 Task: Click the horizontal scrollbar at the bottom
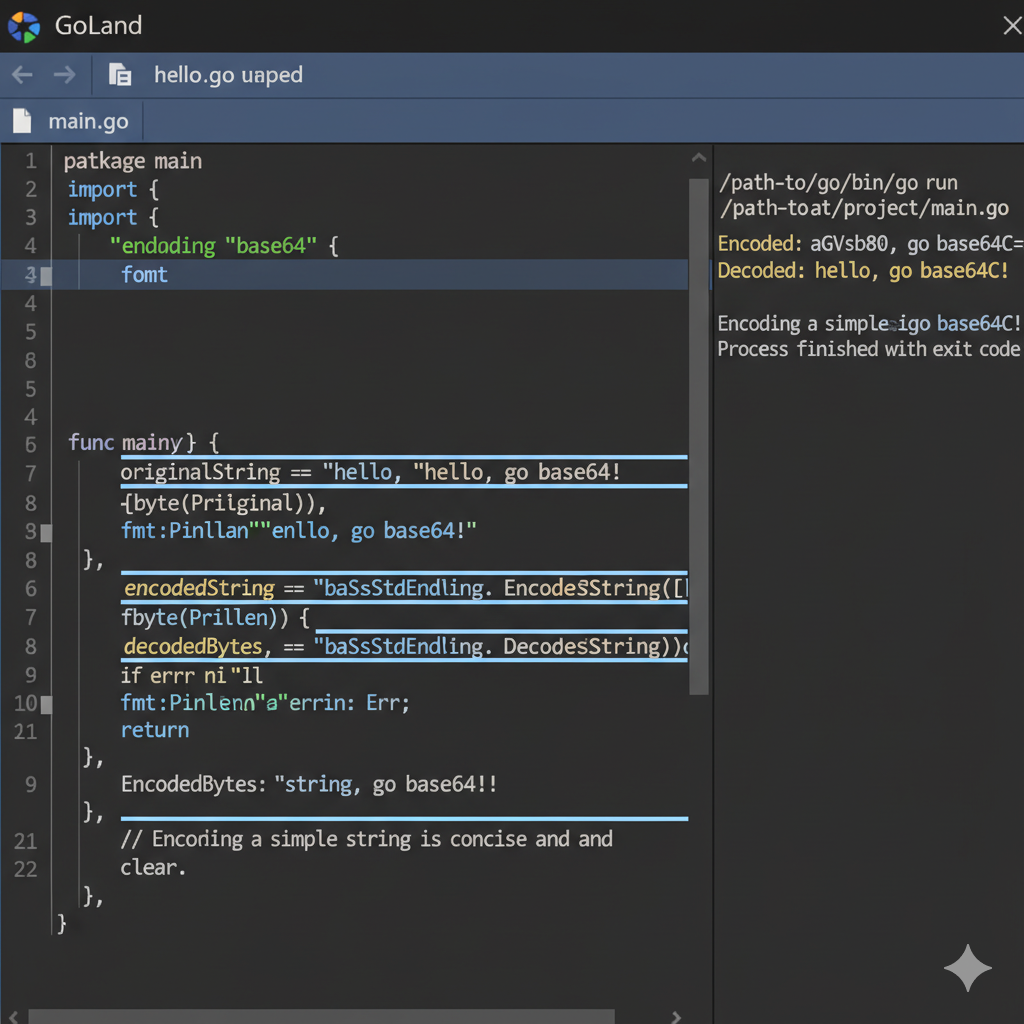click(320, 1017)
